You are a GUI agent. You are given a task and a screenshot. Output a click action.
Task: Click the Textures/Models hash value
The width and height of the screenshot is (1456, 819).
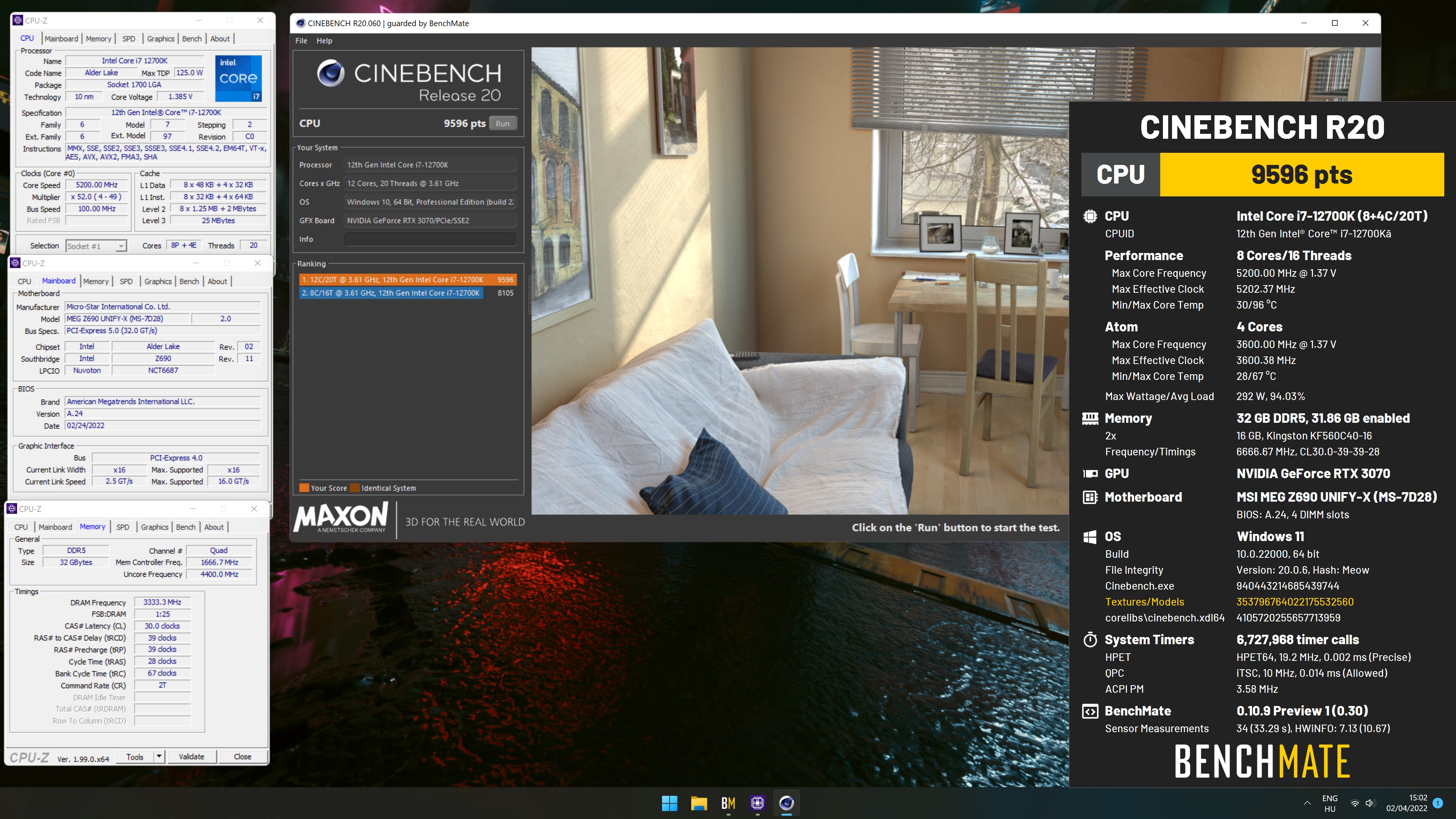(x=1294, y=601)
